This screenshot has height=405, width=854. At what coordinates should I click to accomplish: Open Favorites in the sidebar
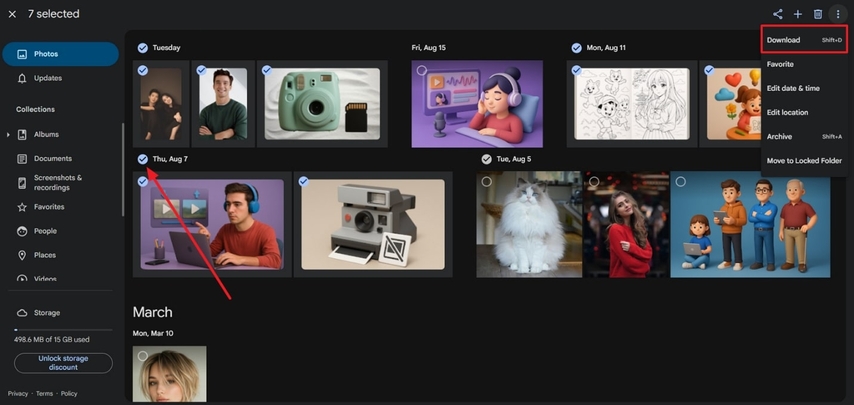point(48,207)
